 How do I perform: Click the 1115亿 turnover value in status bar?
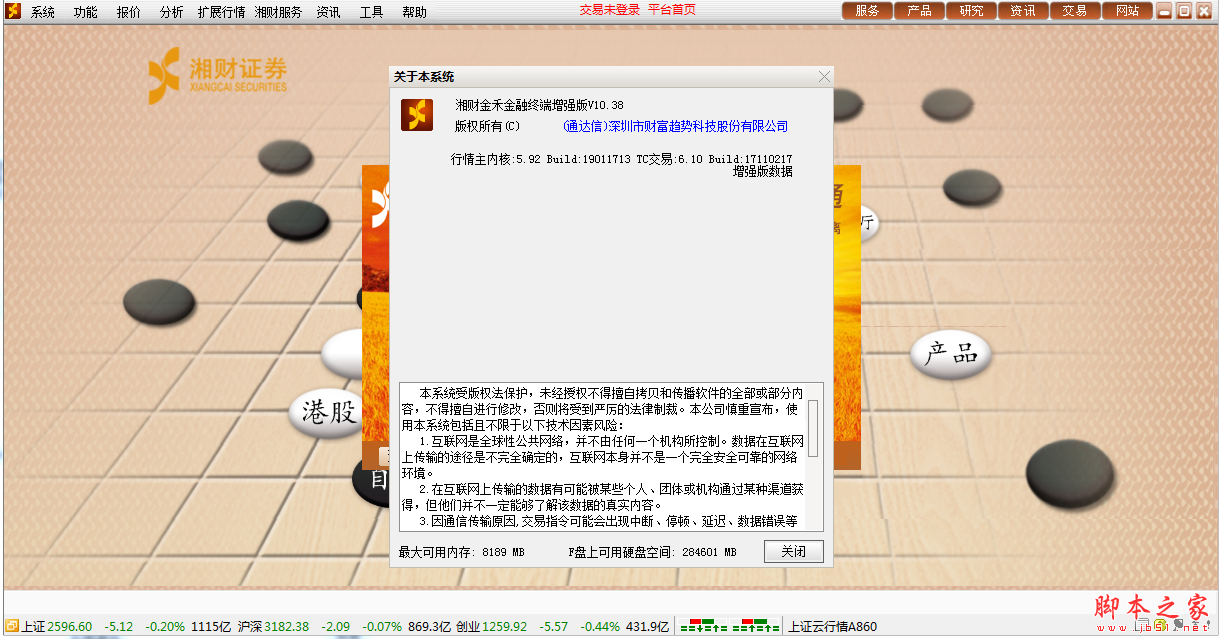pos(210,627)
